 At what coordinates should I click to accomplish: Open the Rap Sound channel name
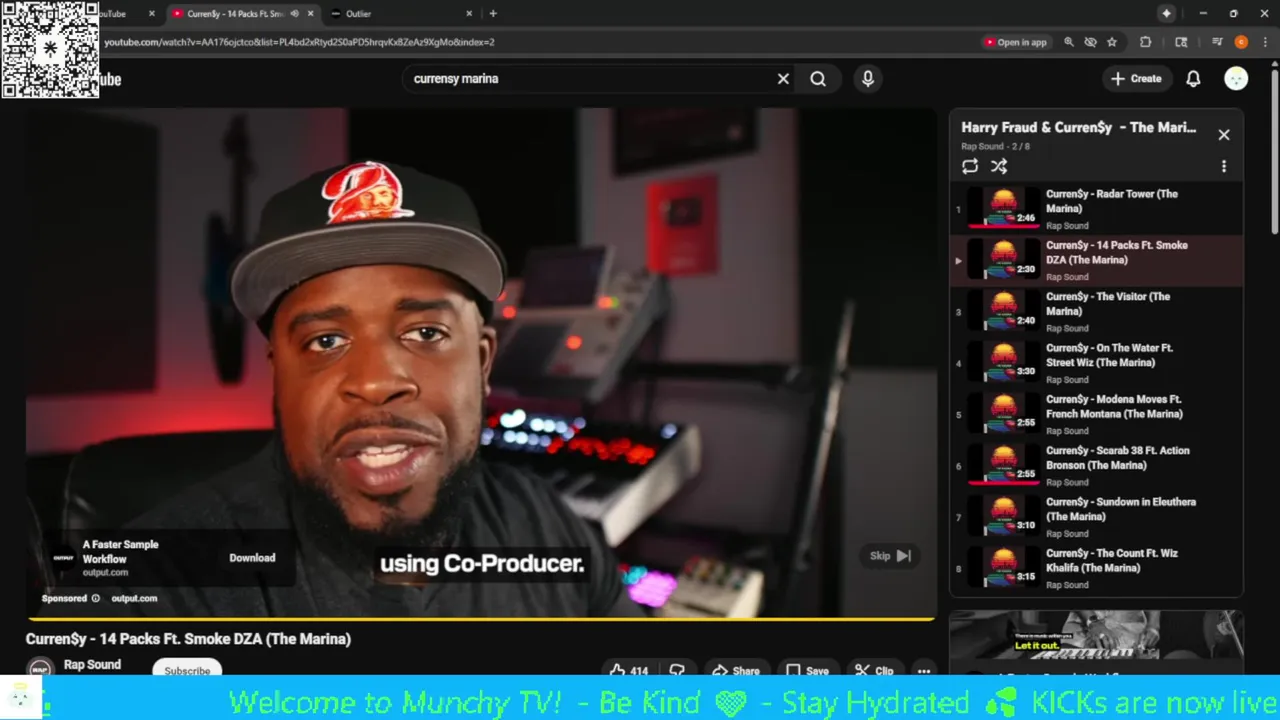click(x=92, y=665)
